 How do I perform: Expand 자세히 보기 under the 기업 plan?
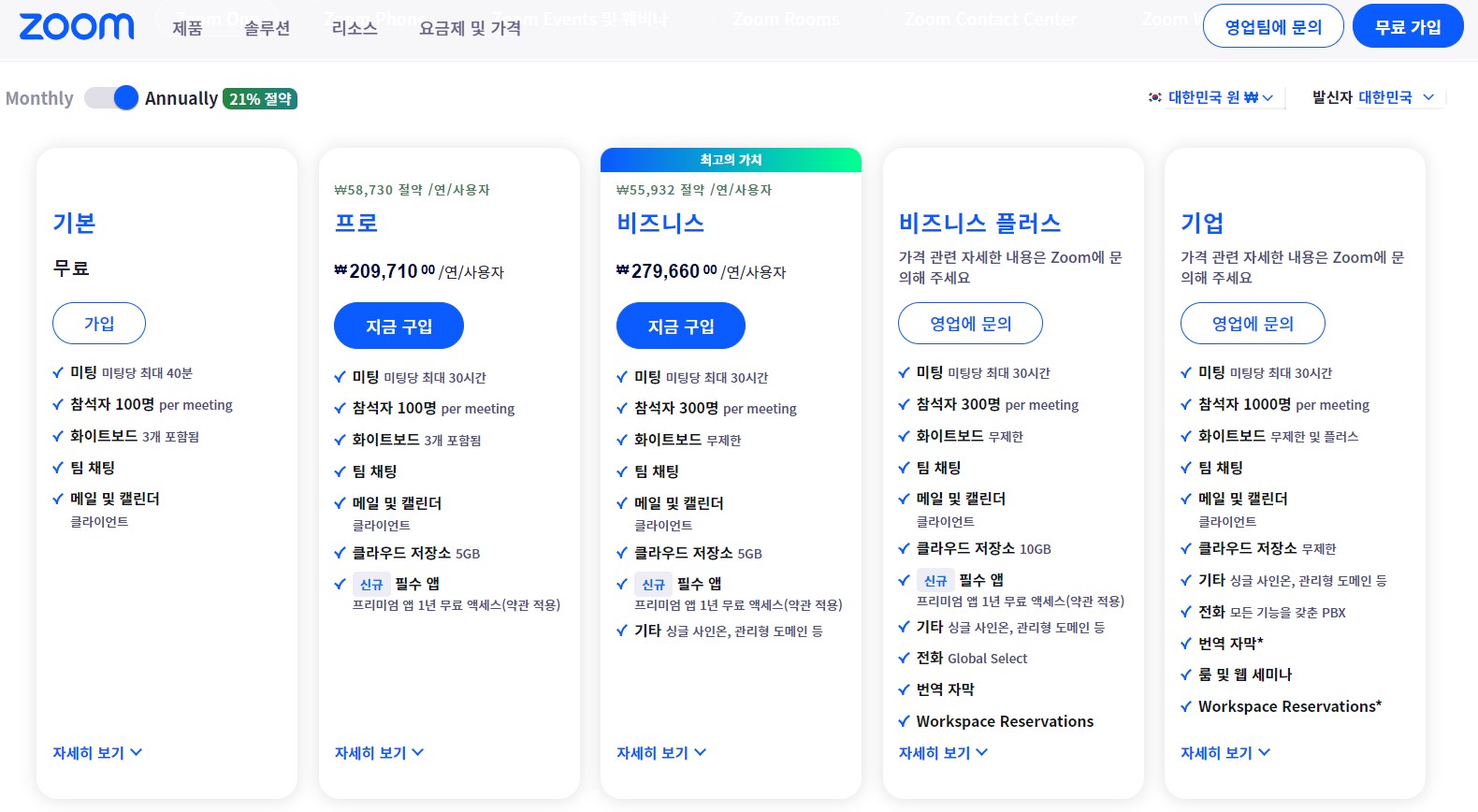(1224, 752)
